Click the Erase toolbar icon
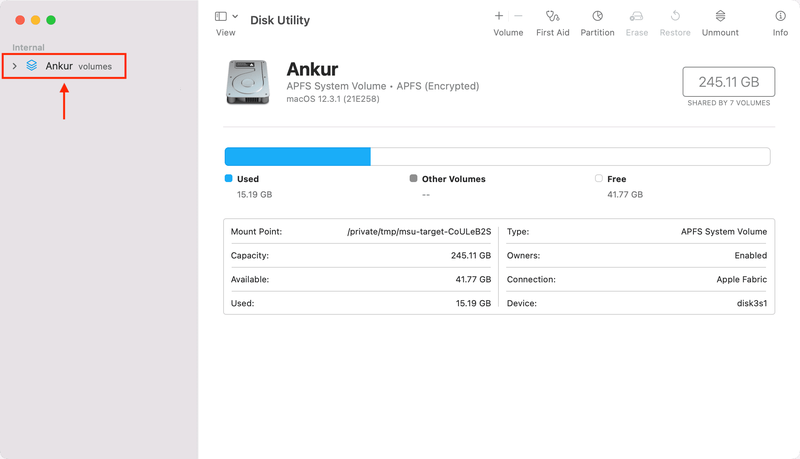 coord(637,16)
